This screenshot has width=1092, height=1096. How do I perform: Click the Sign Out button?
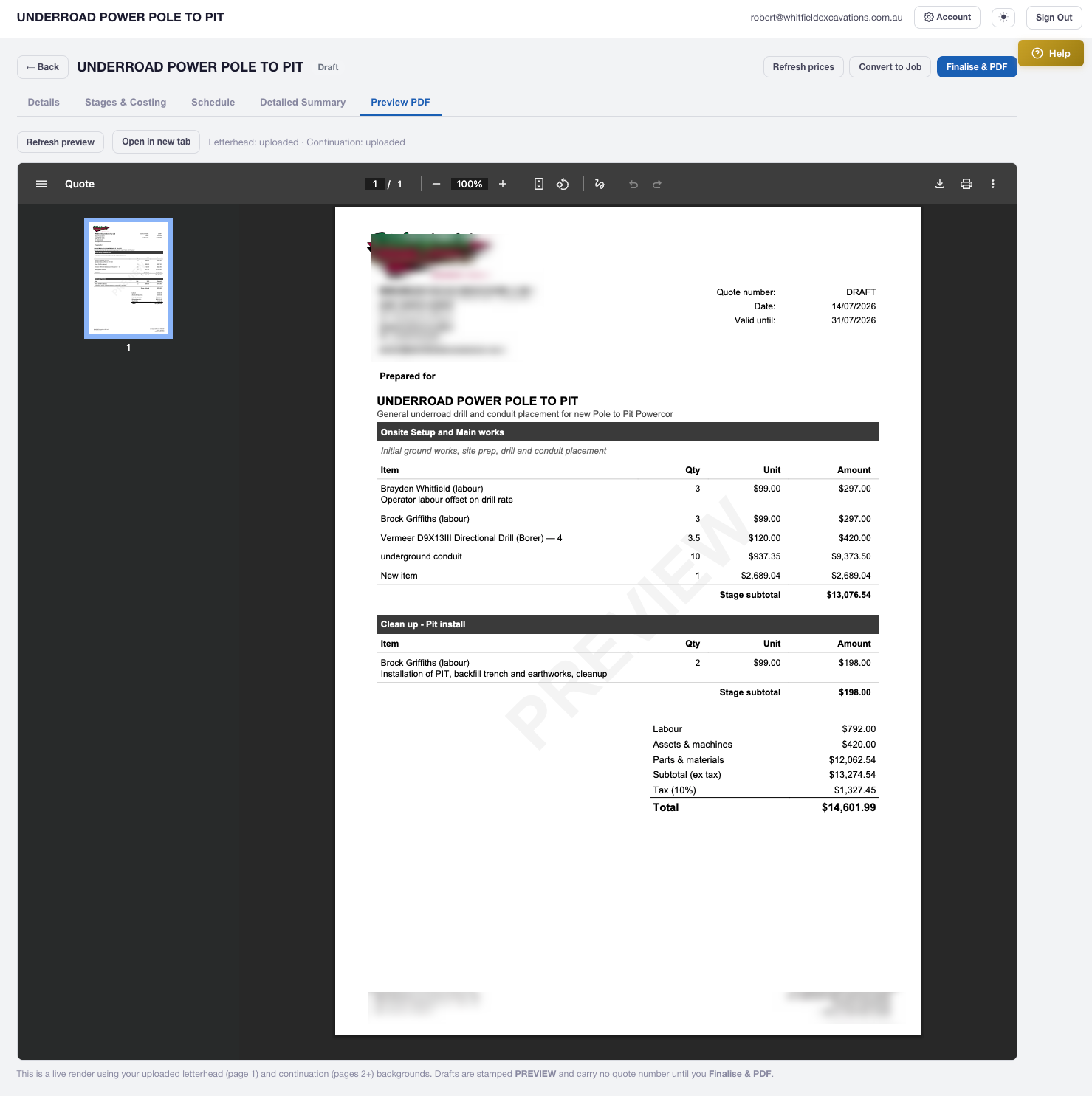1054,18
